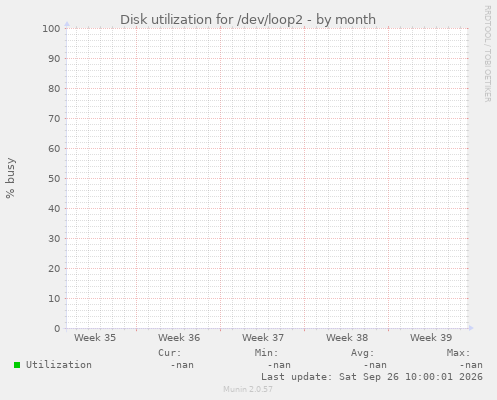This screenshot has width=497, height=400.
Task: Click the 0 y-axis value
Action: tap(57, 329)
